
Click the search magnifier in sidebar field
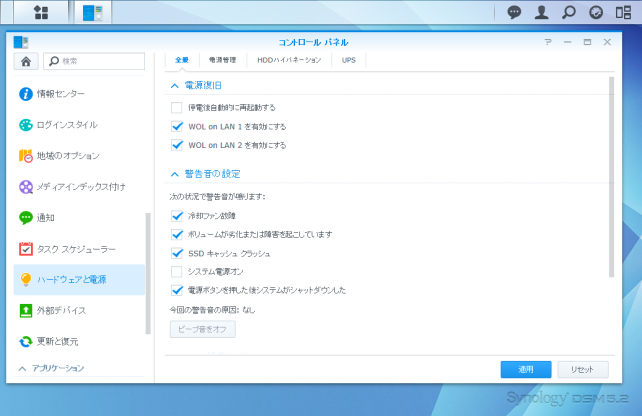click(54, 61)
